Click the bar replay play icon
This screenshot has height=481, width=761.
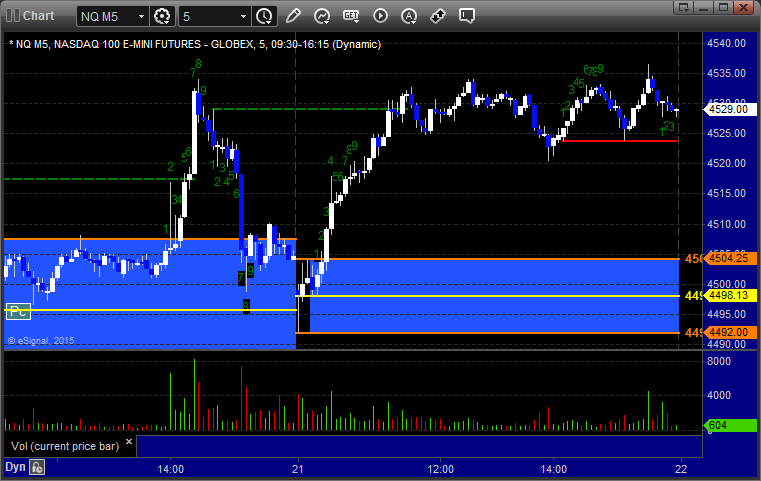[x=380, y=16]
